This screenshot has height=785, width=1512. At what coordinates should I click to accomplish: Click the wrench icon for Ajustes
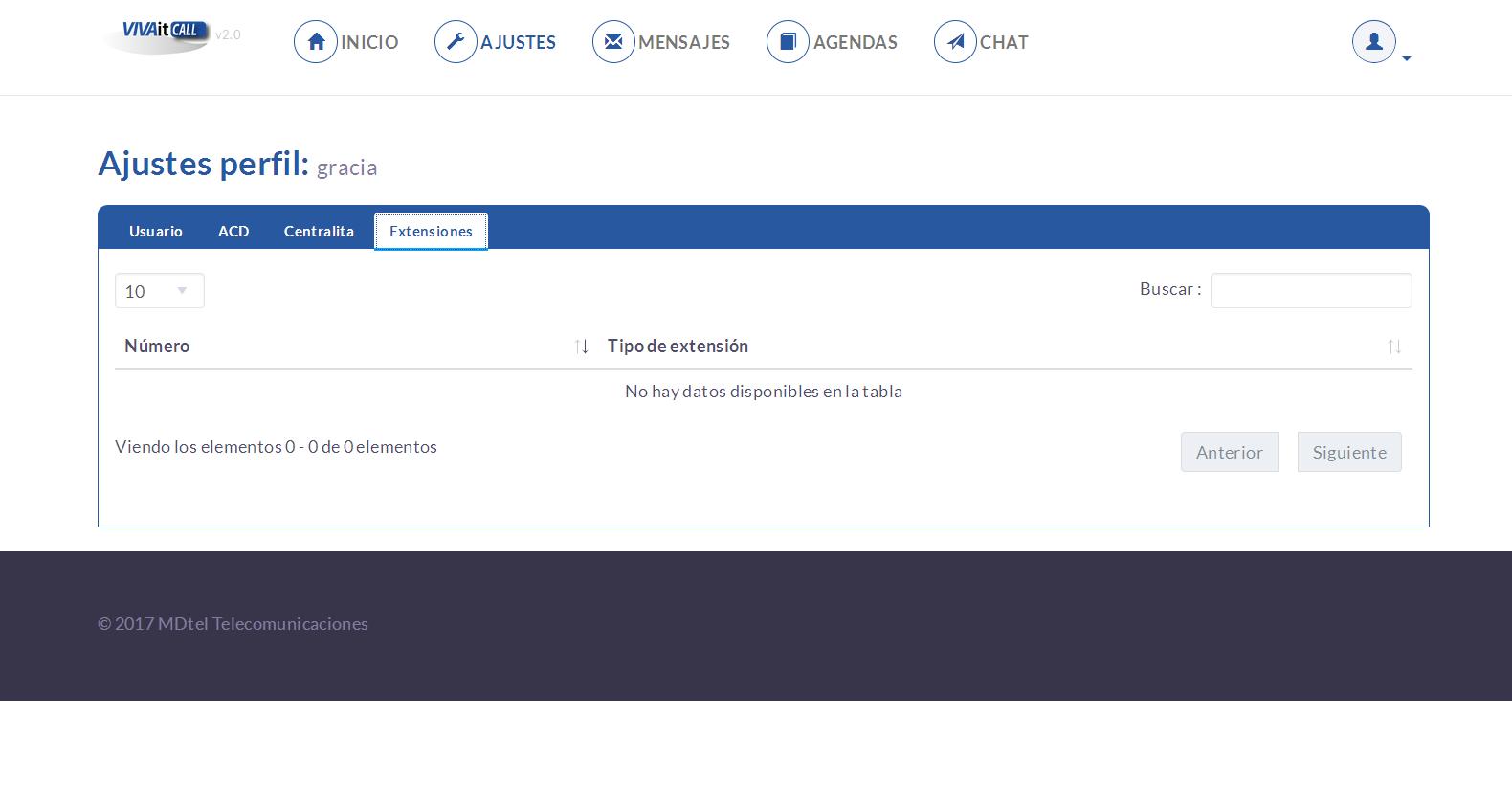[456, 42]
